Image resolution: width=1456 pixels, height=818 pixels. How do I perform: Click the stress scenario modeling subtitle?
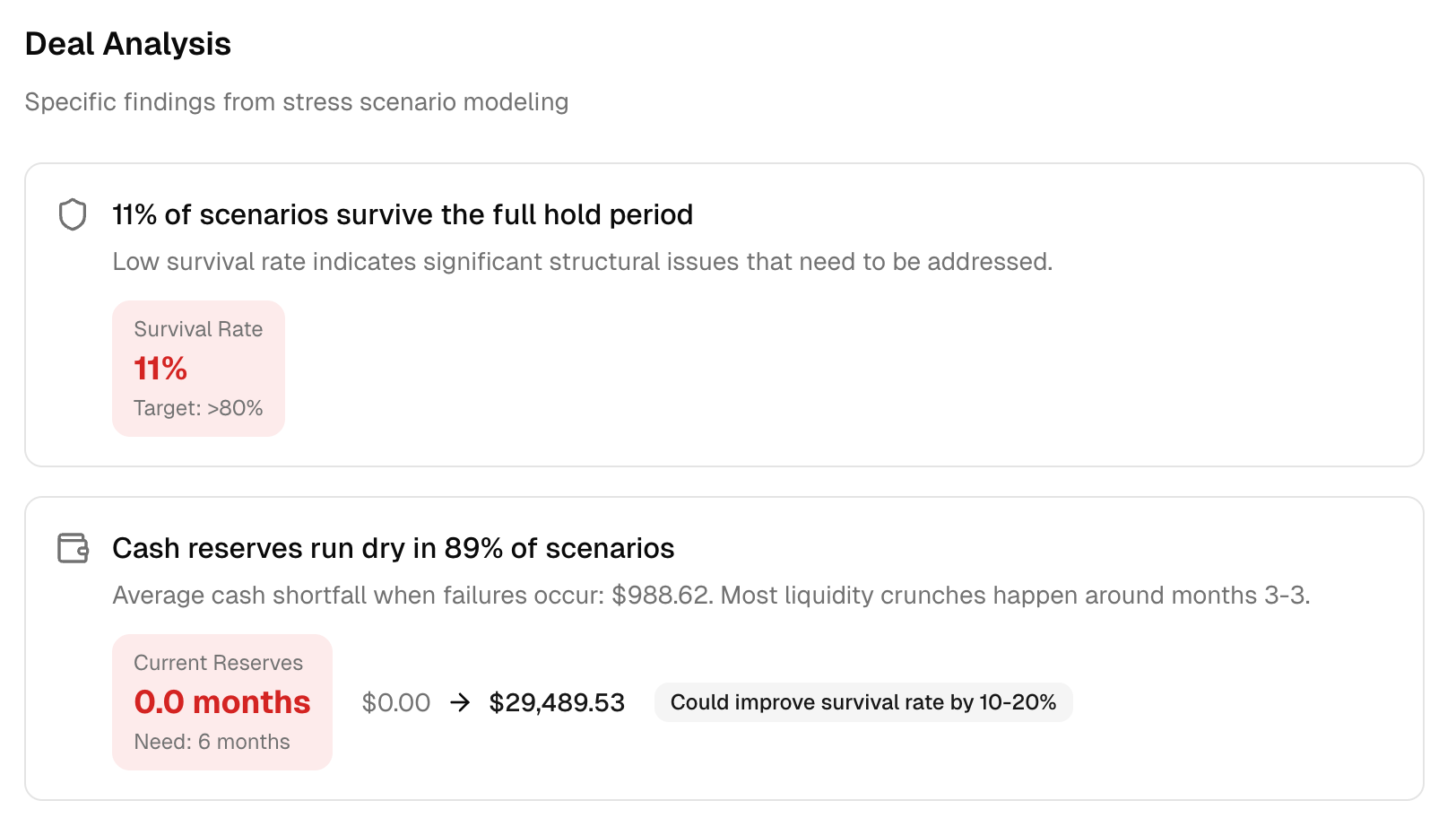[x=297, y=102]
